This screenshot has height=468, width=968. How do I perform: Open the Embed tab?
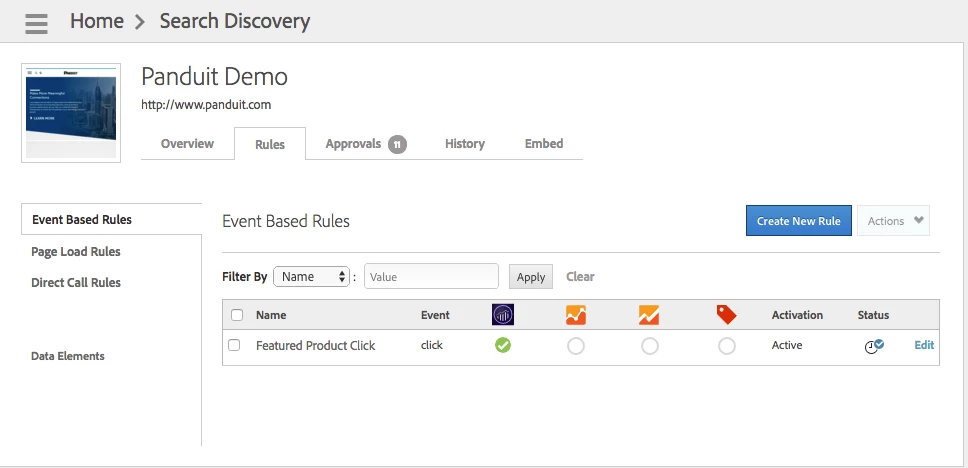544,144
